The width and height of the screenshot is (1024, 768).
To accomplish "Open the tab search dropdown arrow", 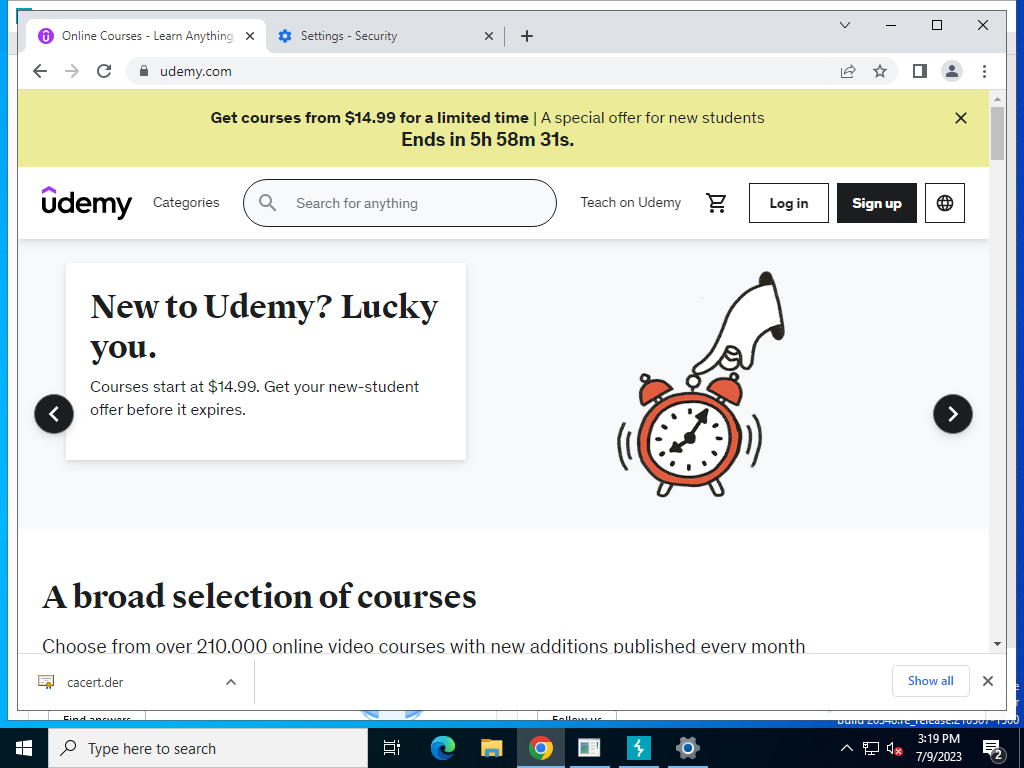I will pos(844,25).
